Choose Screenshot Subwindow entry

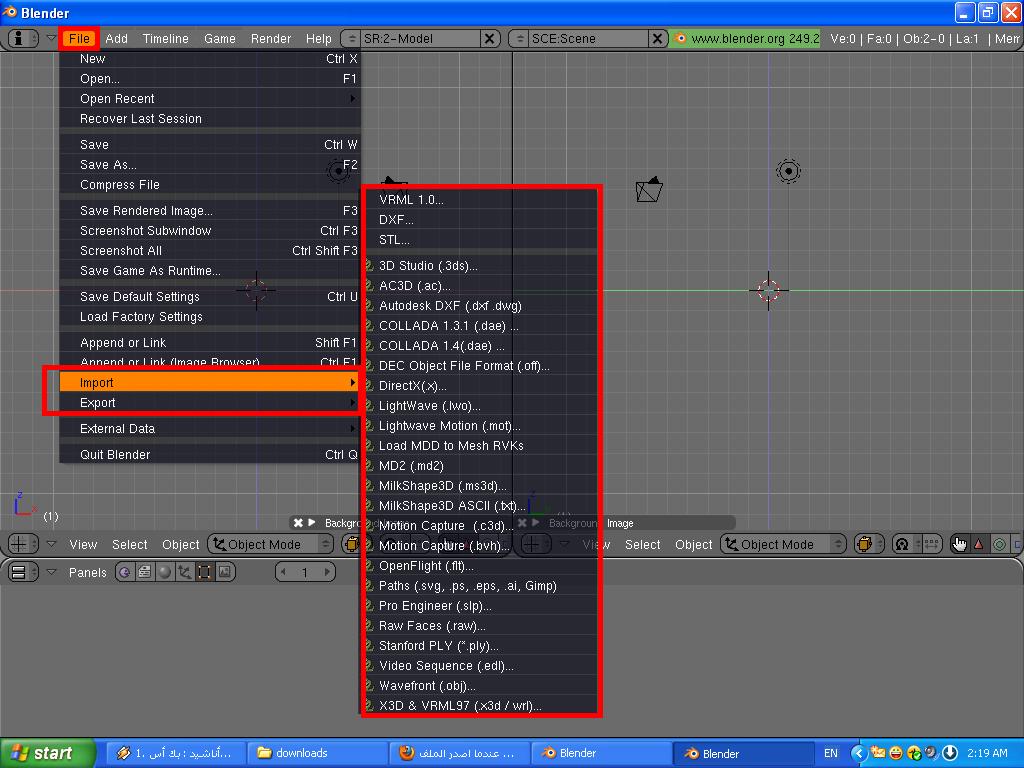210,231
